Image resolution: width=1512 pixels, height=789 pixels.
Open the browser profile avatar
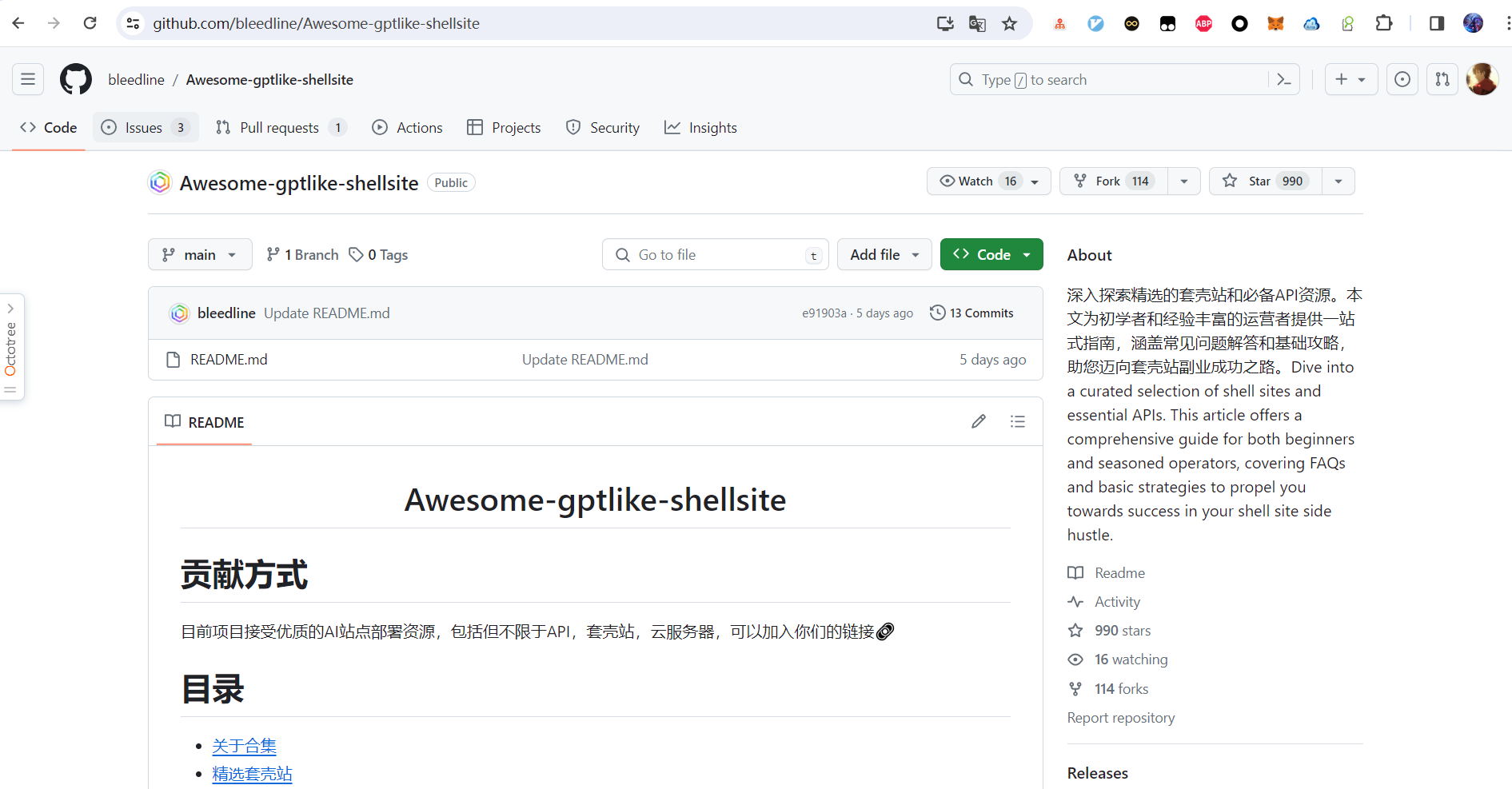pos(1473,23)
